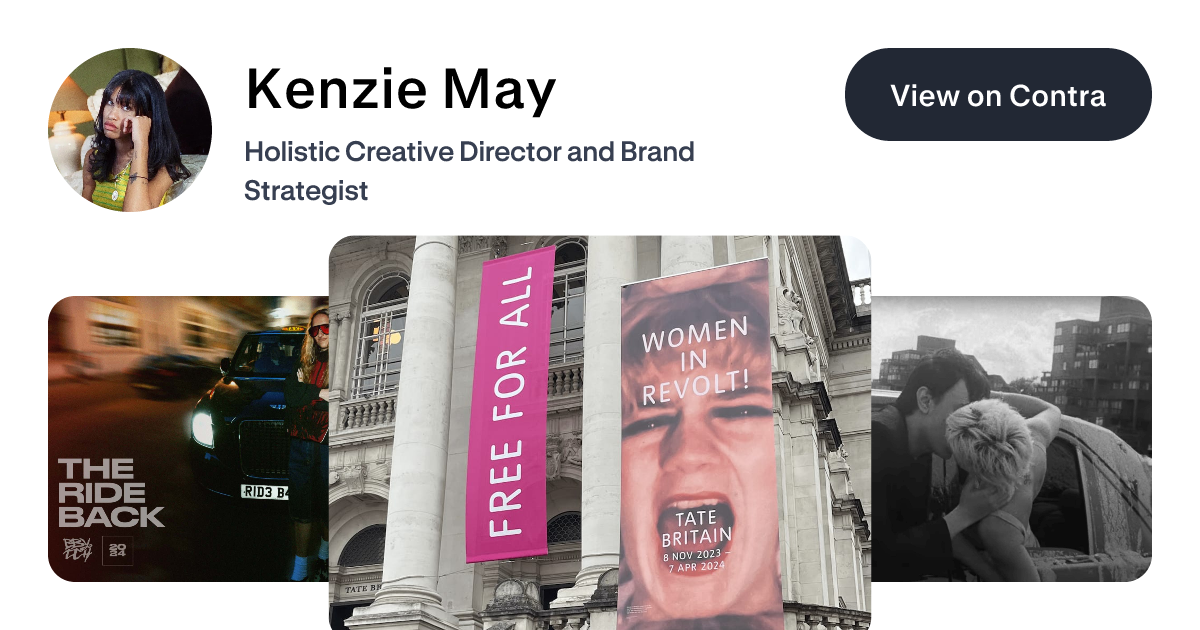Click the 2024 square badge icon
This screenshot has width=1200, height=630.
[x=118, y=551]
